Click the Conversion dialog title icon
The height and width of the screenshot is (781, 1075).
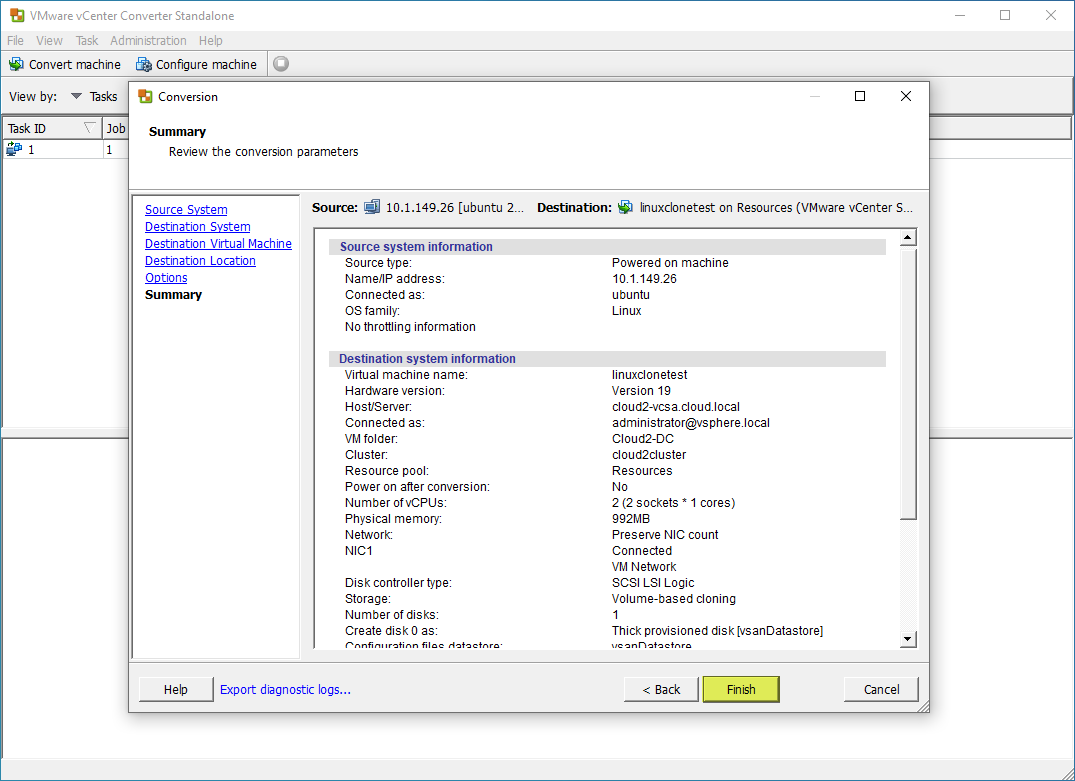pyautogui.click(x=145, y=97)
